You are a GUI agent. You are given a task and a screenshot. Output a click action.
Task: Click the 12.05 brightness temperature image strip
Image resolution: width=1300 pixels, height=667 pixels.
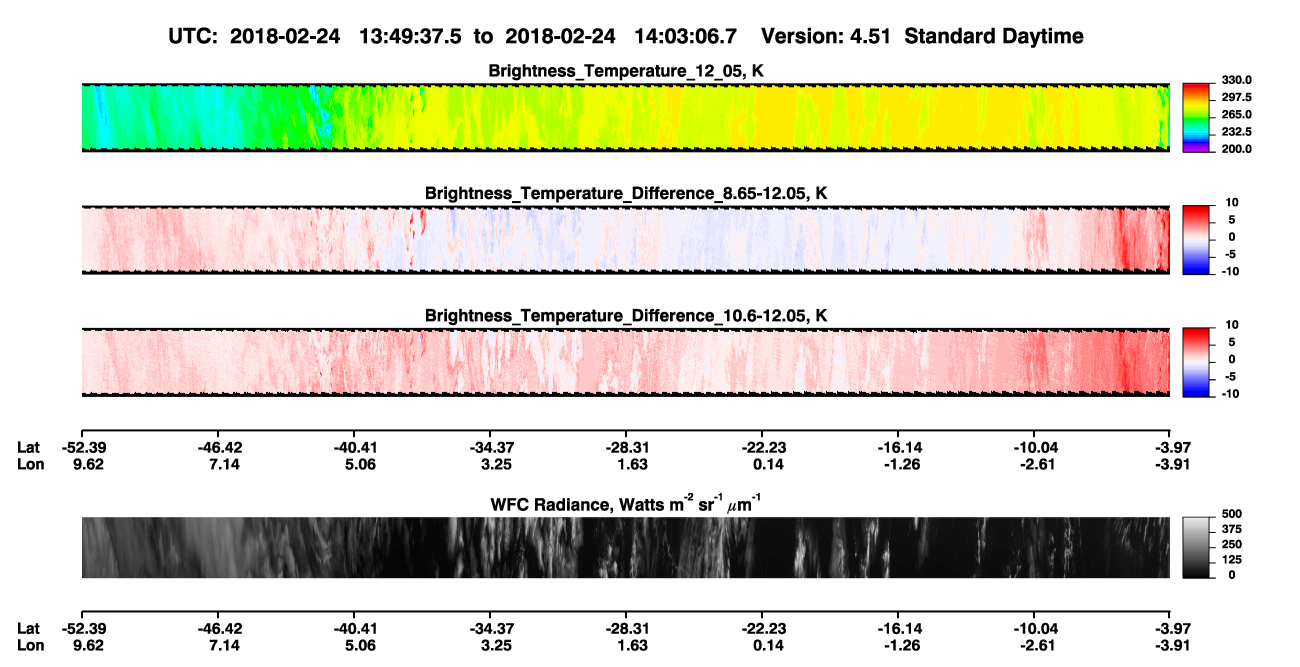pyautogui.click(x=625, y=118)
